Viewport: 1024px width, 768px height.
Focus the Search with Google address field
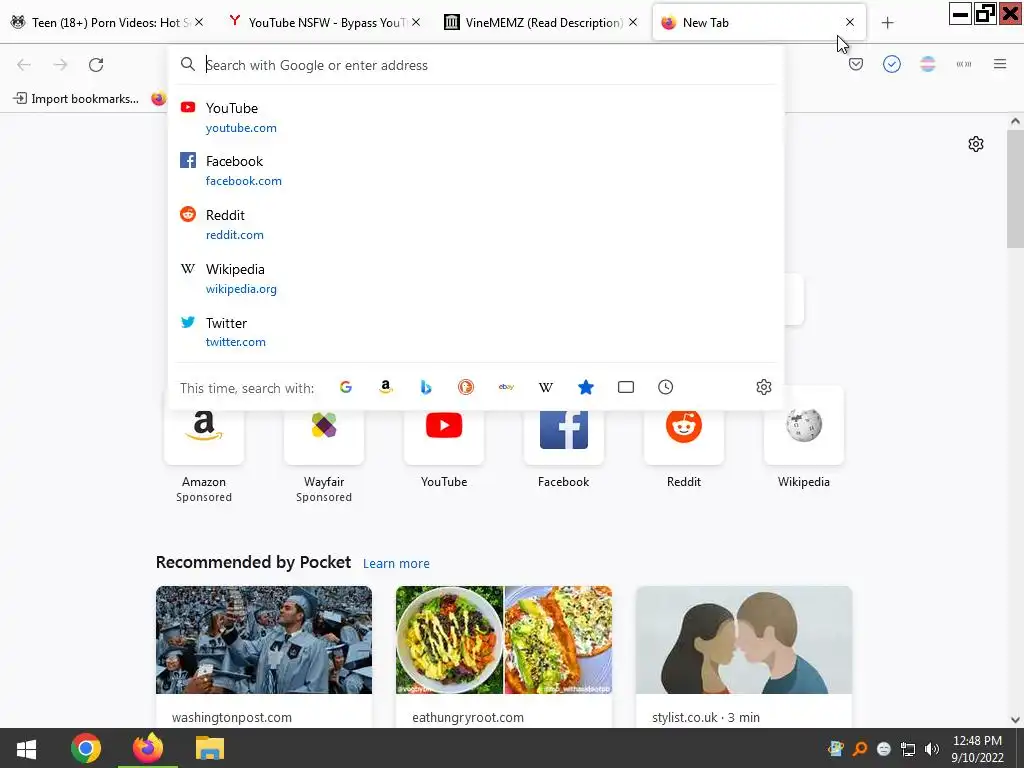[475, 65]
